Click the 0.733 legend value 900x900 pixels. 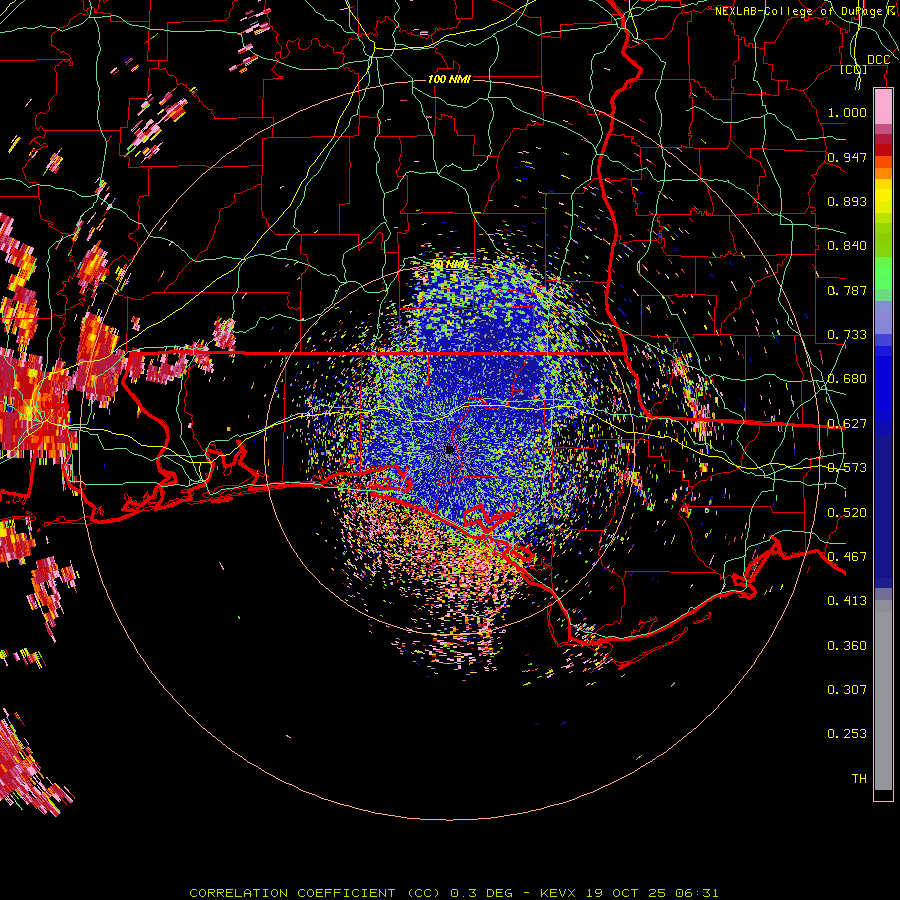point(847,335)
